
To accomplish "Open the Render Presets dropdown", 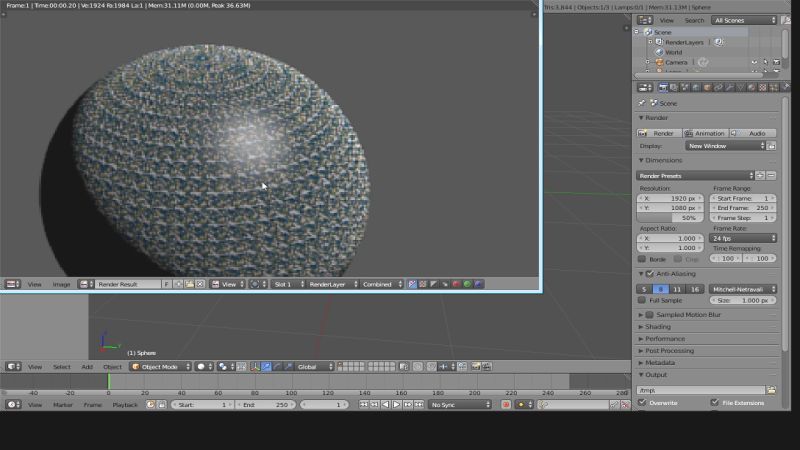I will pyautogui.click(x=695, y=176).
